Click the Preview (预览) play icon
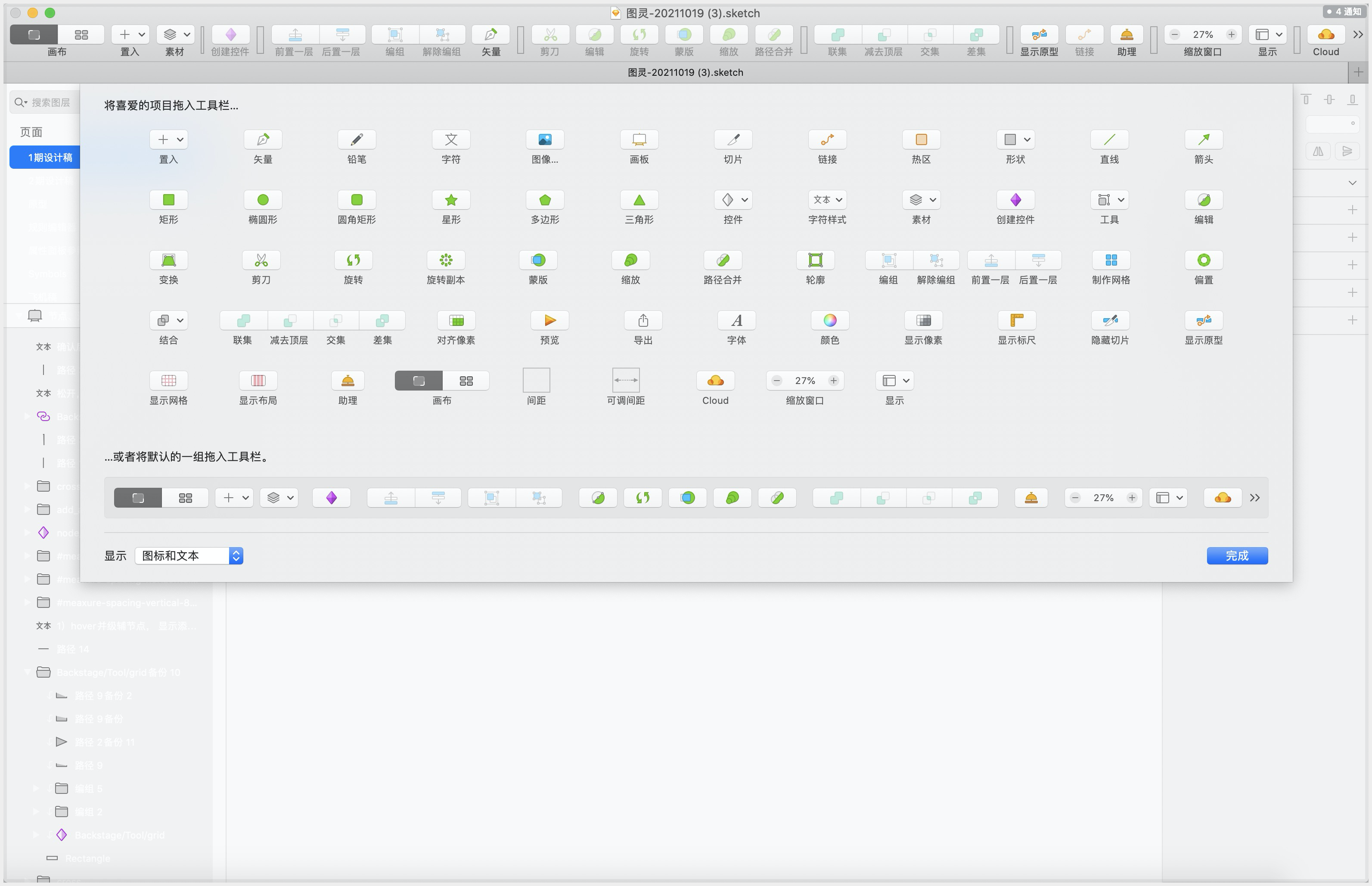Screen dimensions: 1372x886 549,320
